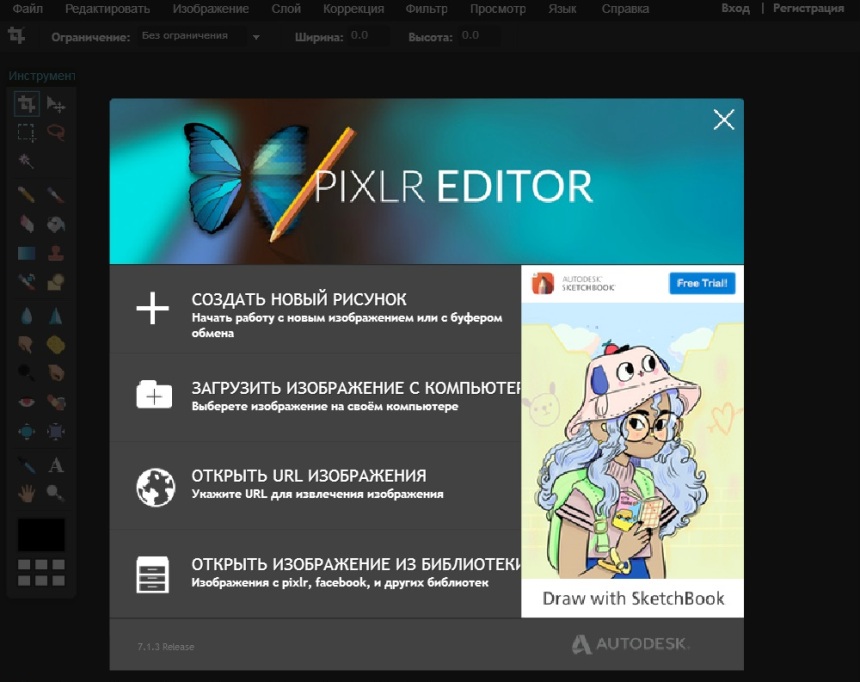860x682 pixels.
Task: Open the Справка menu
Action: click(x=625, y=9)
